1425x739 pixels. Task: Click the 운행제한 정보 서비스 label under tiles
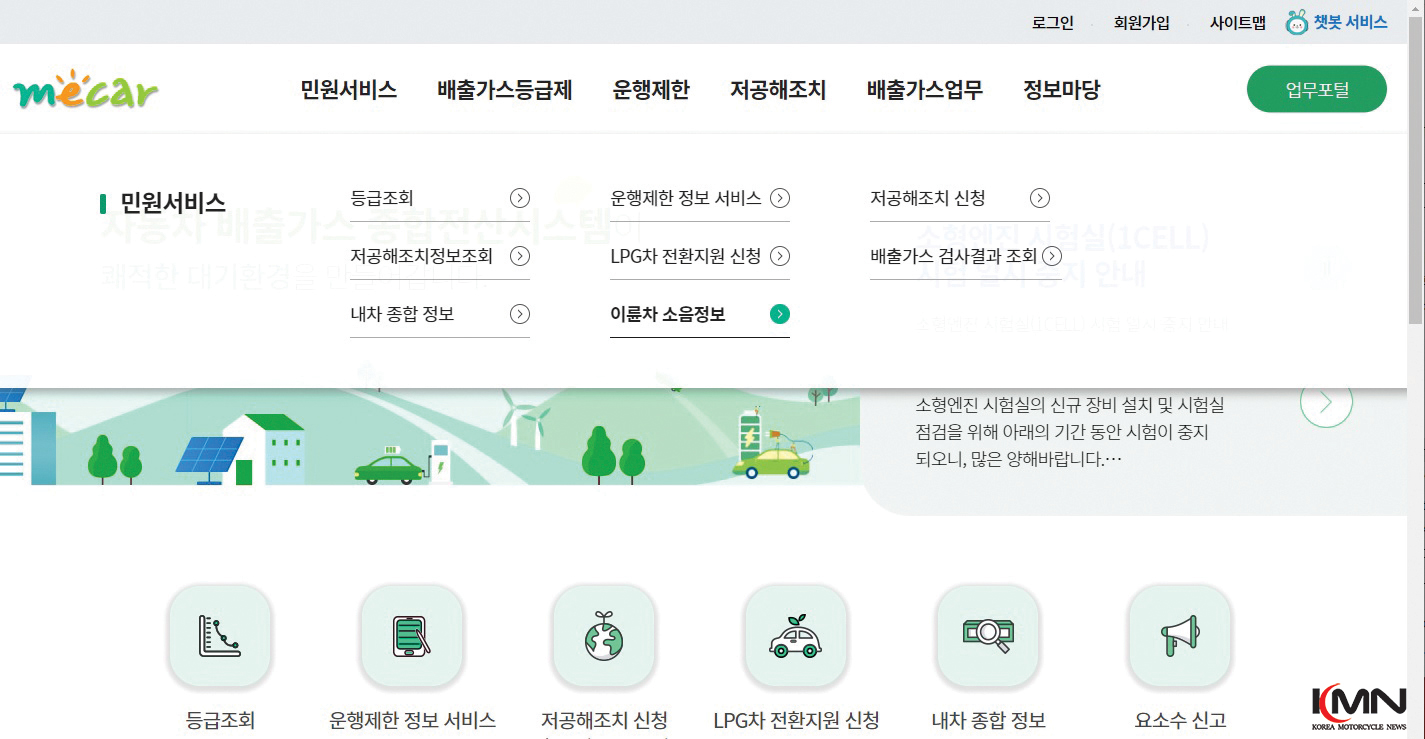tap(412, 720)
